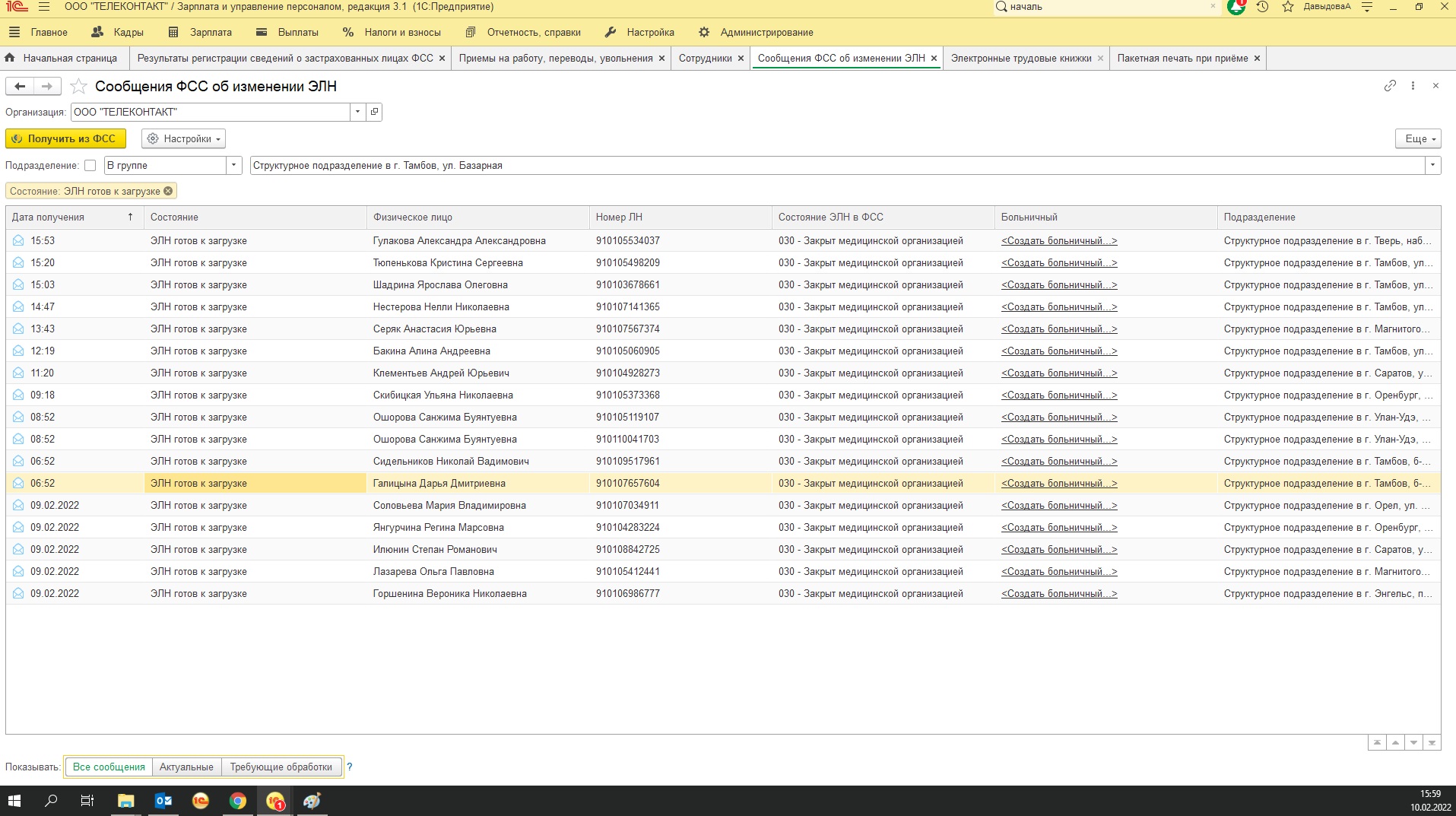1456x816 pixels.
Task: Step list down one row arrow
Action: click(x=1413, y=743)
